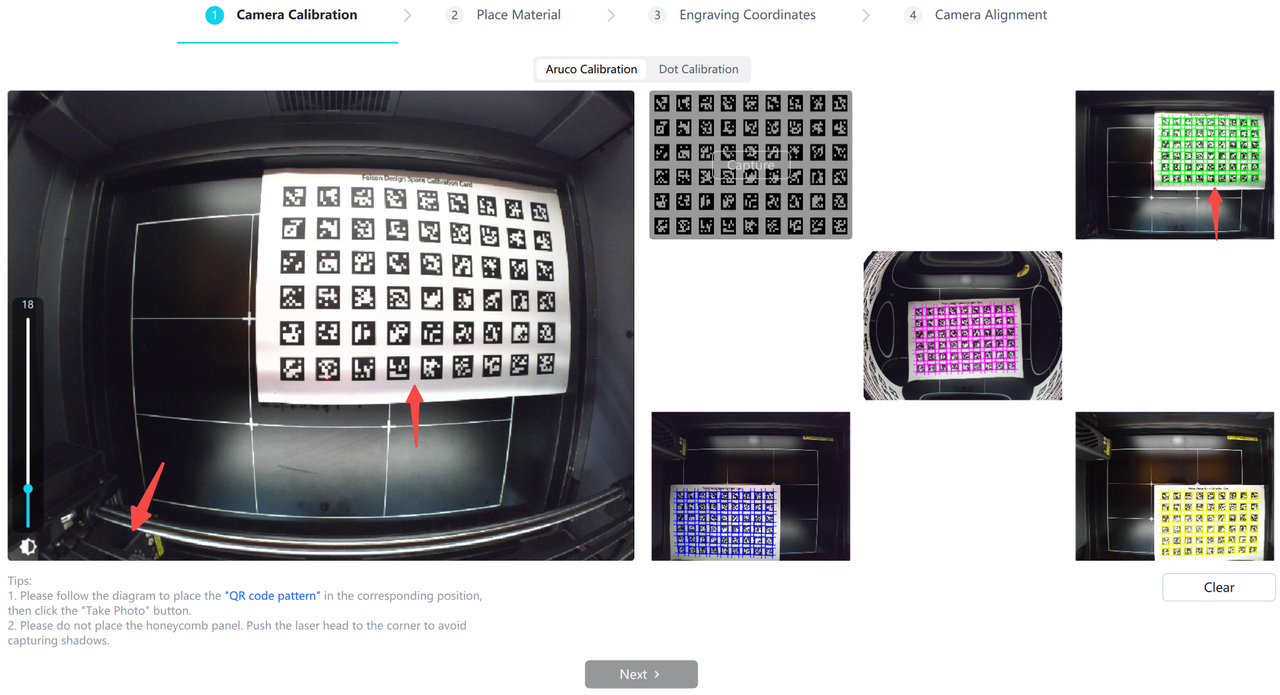Viewport: 1280px width, 695px height.
Task: Select the magenta-marked center calibration photo
Action: click(x=962, y=325)
